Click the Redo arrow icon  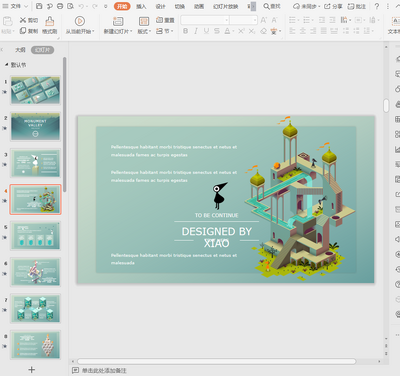coord(95,6)
